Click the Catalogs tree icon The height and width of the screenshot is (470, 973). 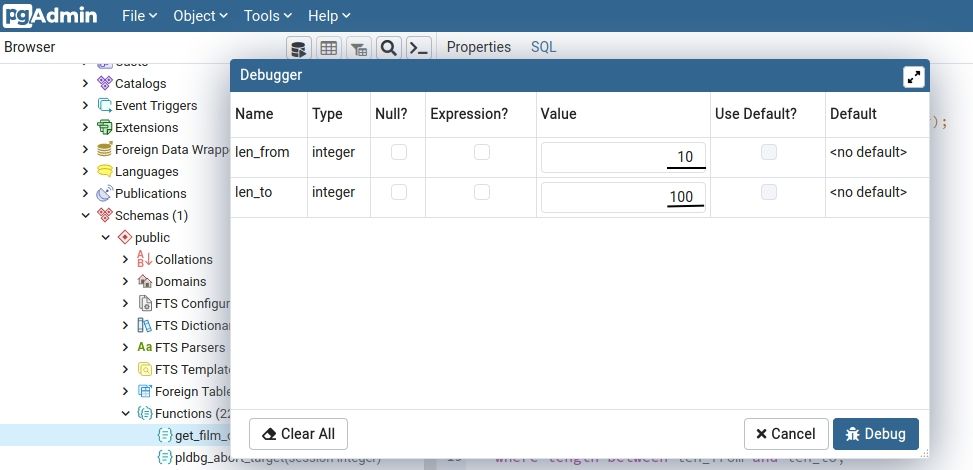(x=104, y=83)
